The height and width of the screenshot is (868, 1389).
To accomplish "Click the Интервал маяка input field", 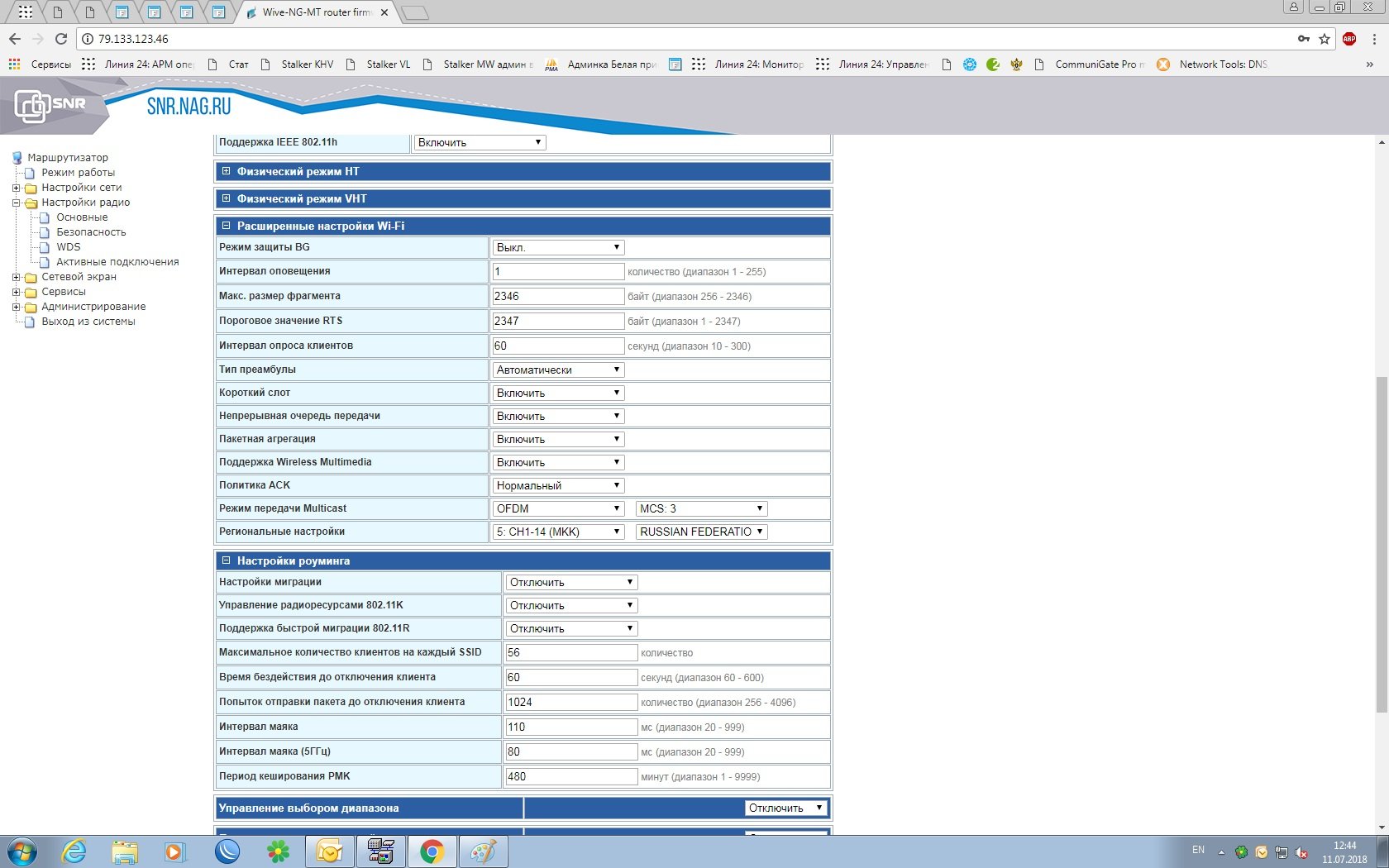I will [x=570, y=727].
